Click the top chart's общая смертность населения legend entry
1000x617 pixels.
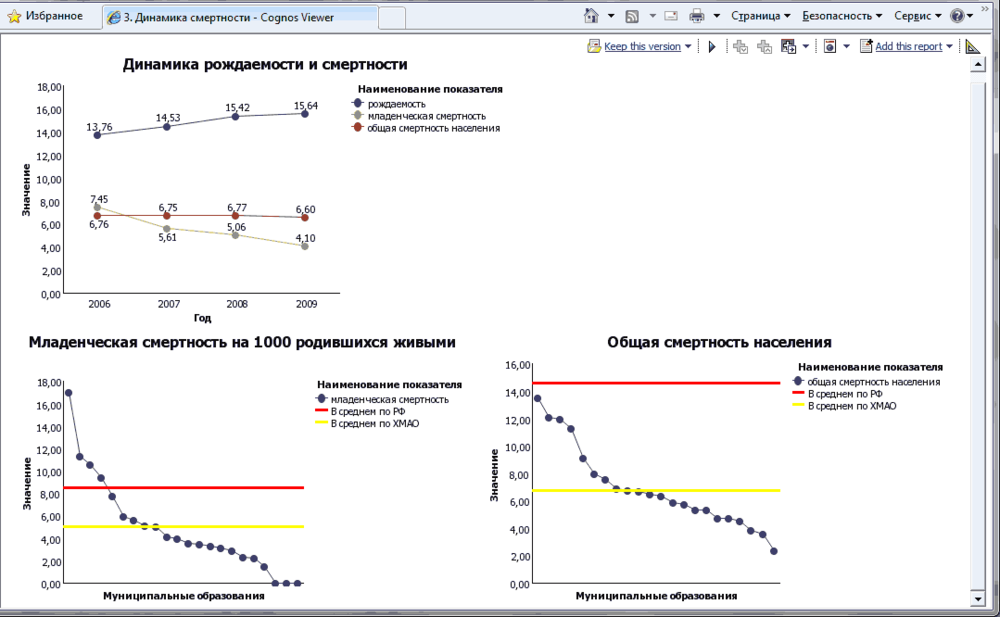(x=426, y=128)
